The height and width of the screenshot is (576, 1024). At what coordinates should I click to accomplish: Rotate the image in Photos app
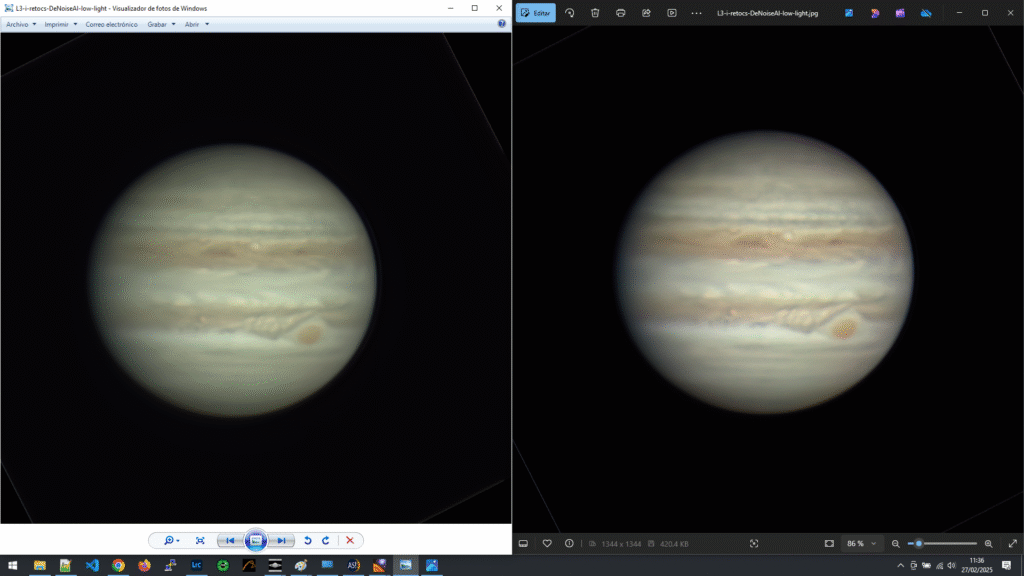click(x=569, y=13)
